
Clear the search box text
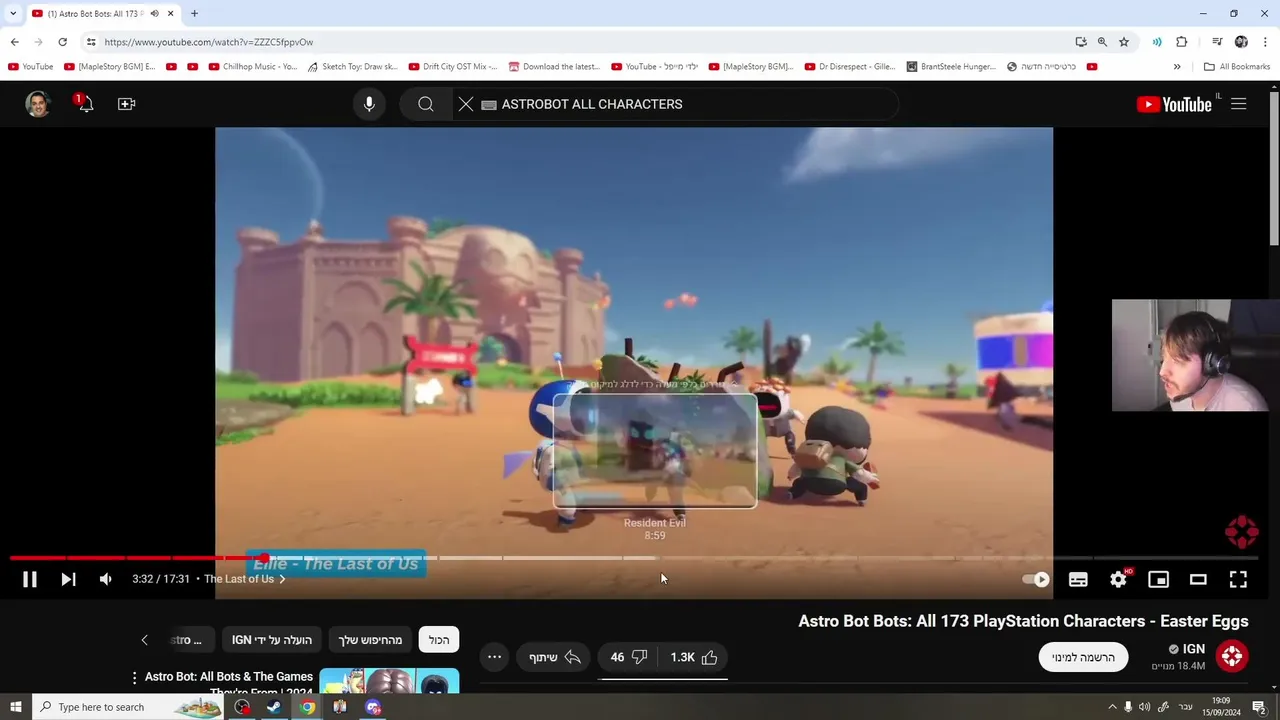pos(466,104)
